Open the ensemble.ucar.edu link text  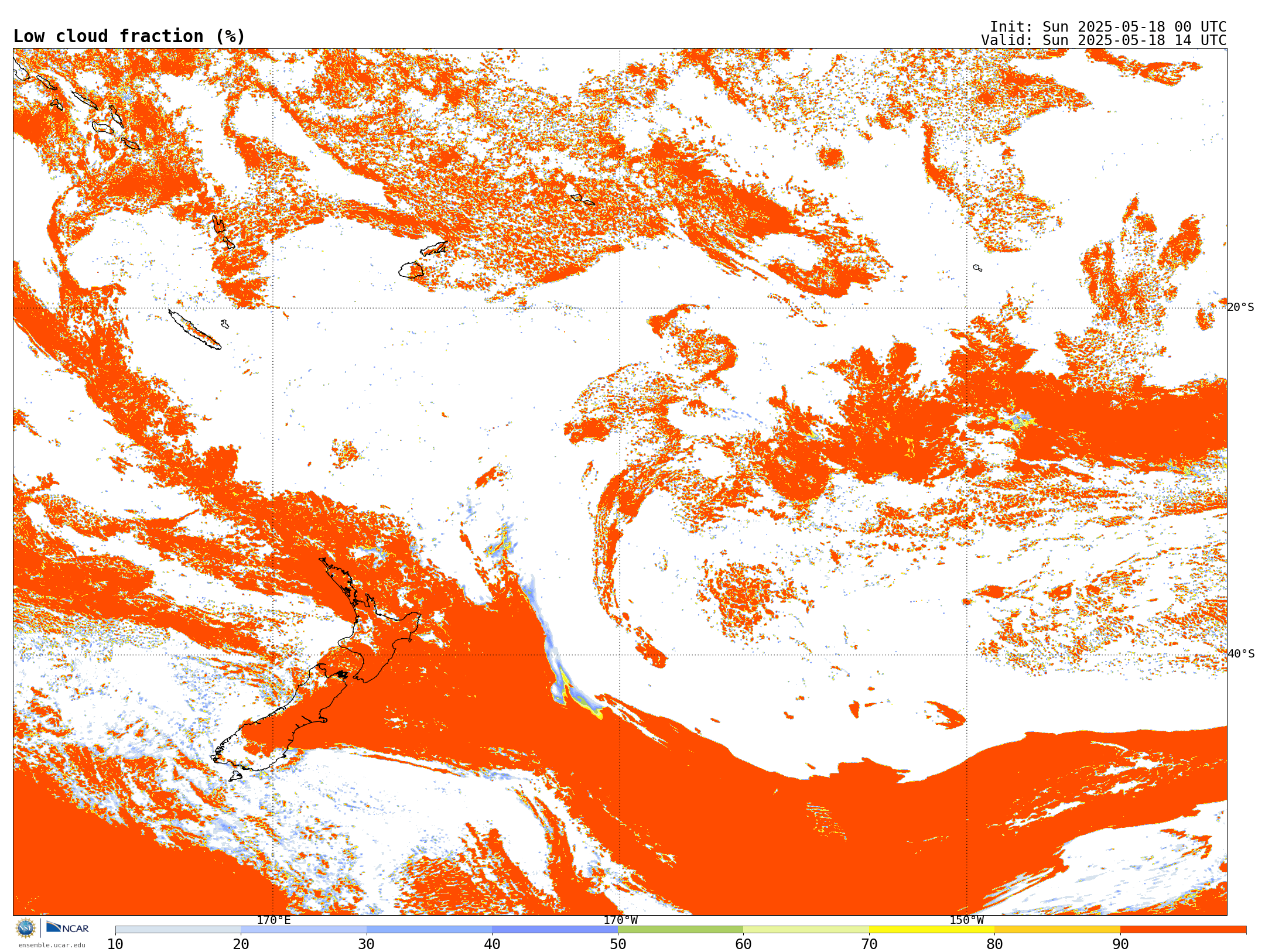pyautogui.click(x=52, y=945)
